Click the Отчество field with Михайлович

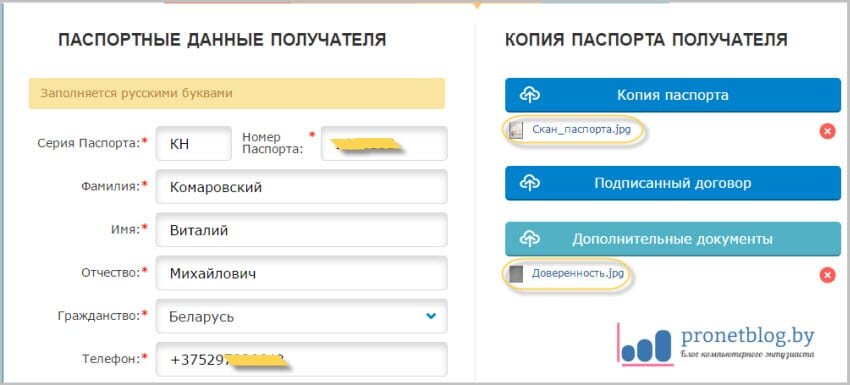301,273
